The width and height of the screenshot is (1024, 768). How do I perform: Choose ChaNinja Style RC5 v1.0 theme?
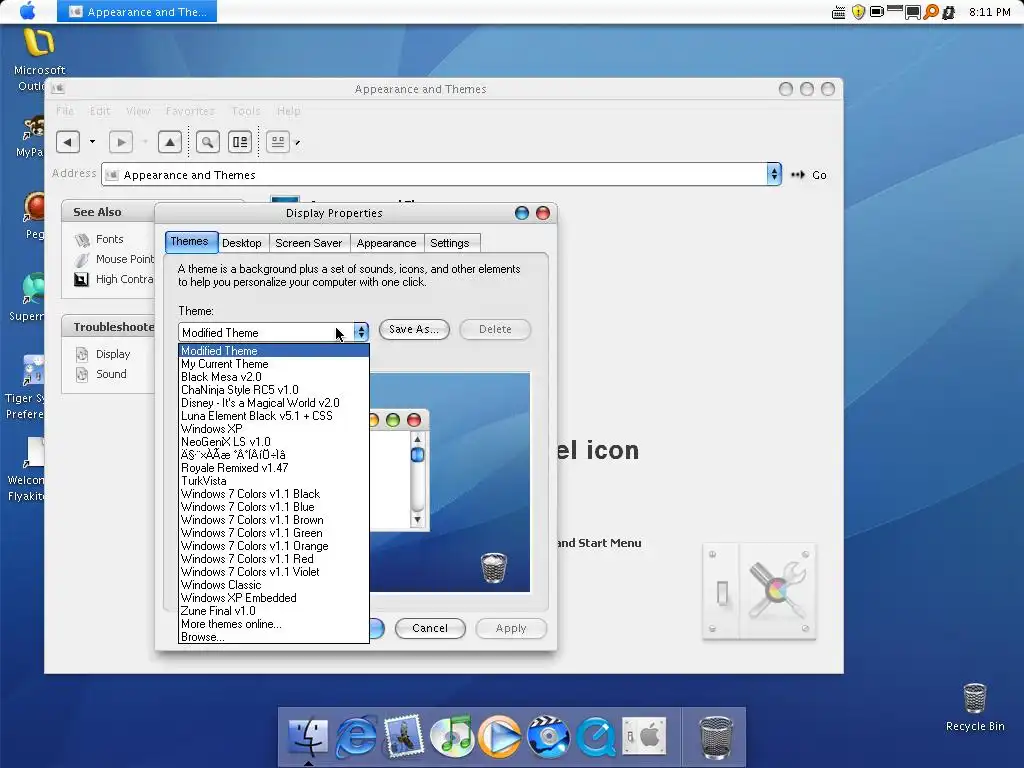point(274,390)
